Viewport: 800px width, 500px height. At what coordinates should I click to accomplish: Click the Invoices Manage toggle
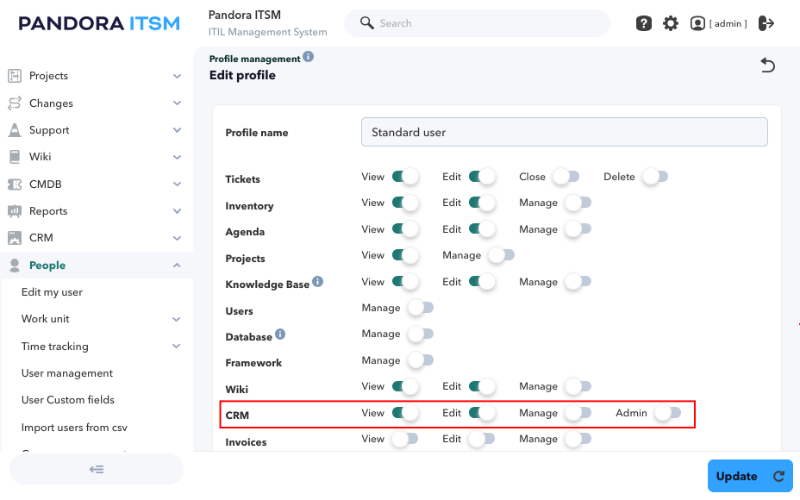[578, 439]
